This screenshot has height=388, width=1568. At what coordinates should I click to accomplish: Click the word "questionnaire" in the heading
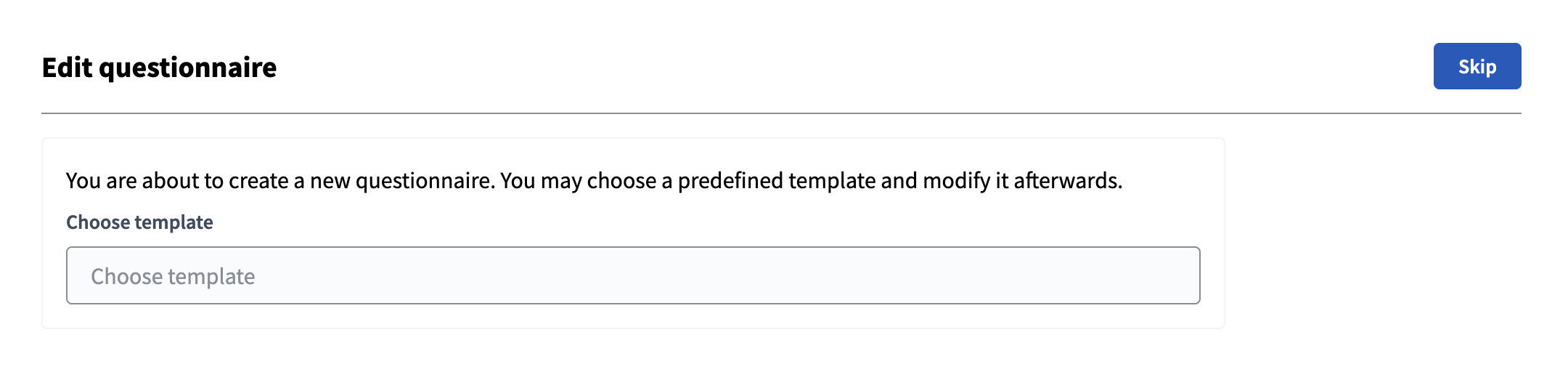[x=187, y=68]
